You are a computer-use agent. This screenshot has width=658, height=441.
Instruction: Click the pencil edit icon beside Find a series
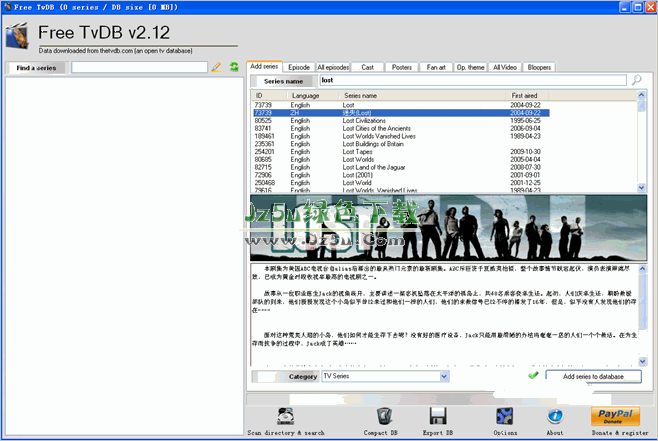216,67
